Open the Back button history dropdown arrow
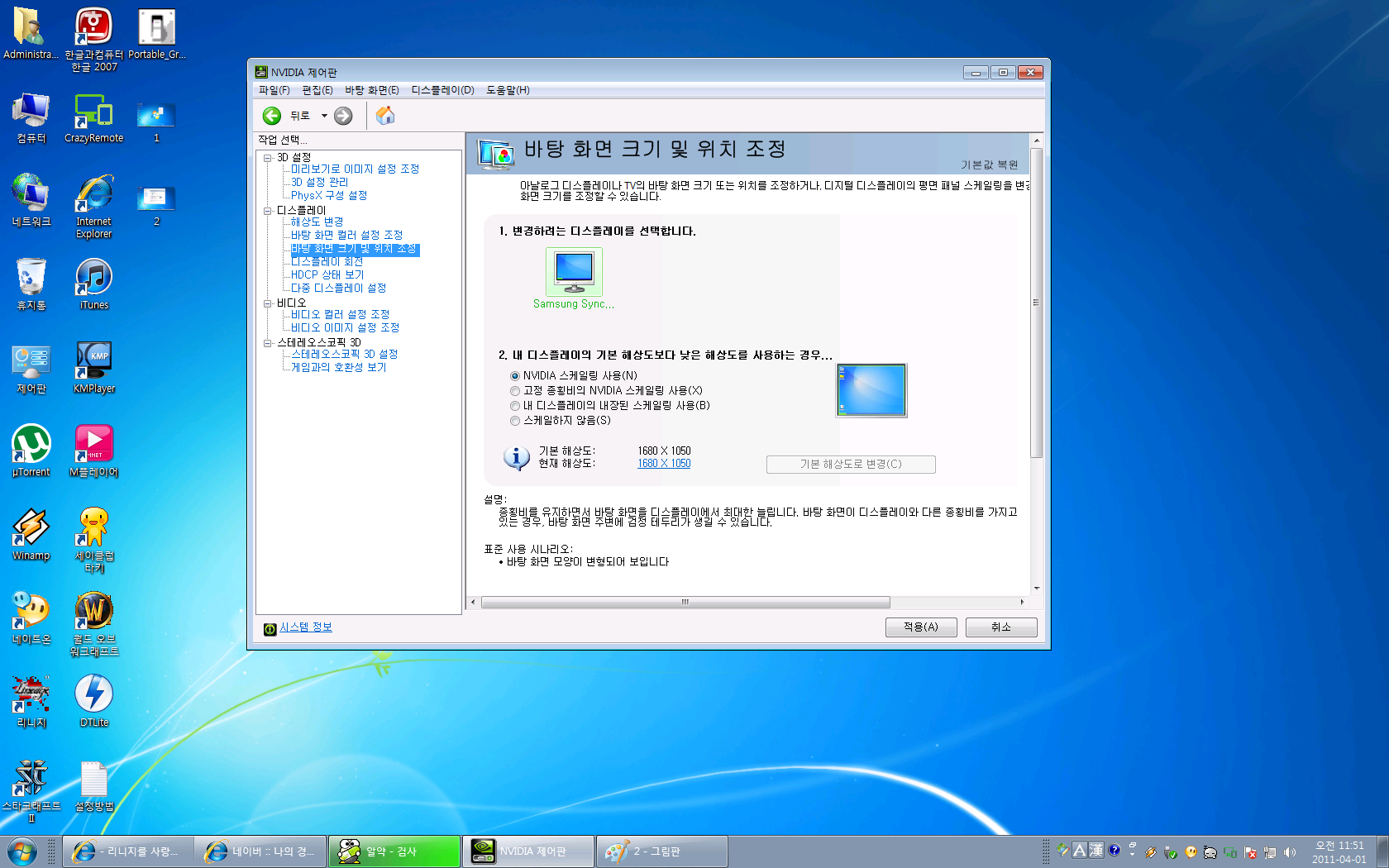The width and height of the screenshot is (1389, 868). [x=324, y=116]
